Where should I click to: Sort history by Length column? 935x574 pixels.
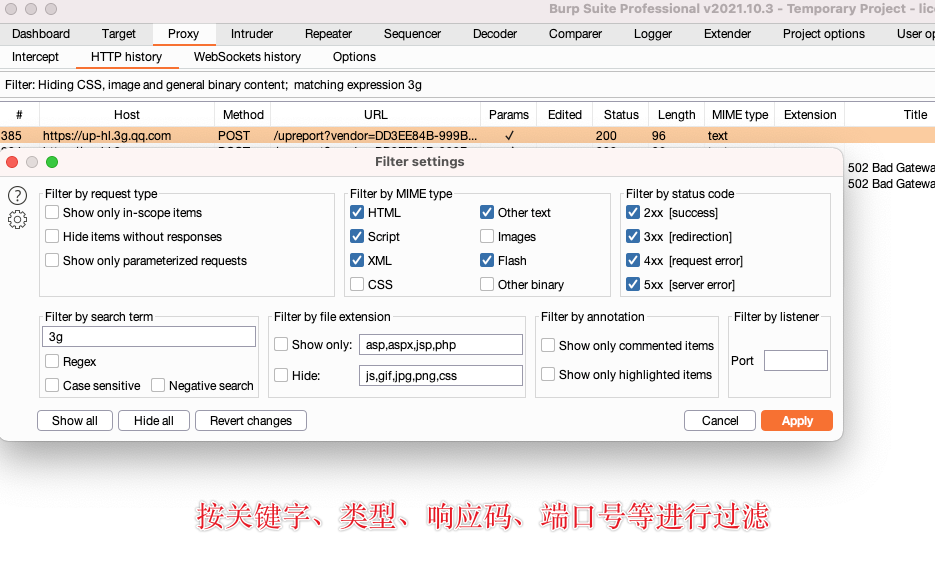point(677,114)
